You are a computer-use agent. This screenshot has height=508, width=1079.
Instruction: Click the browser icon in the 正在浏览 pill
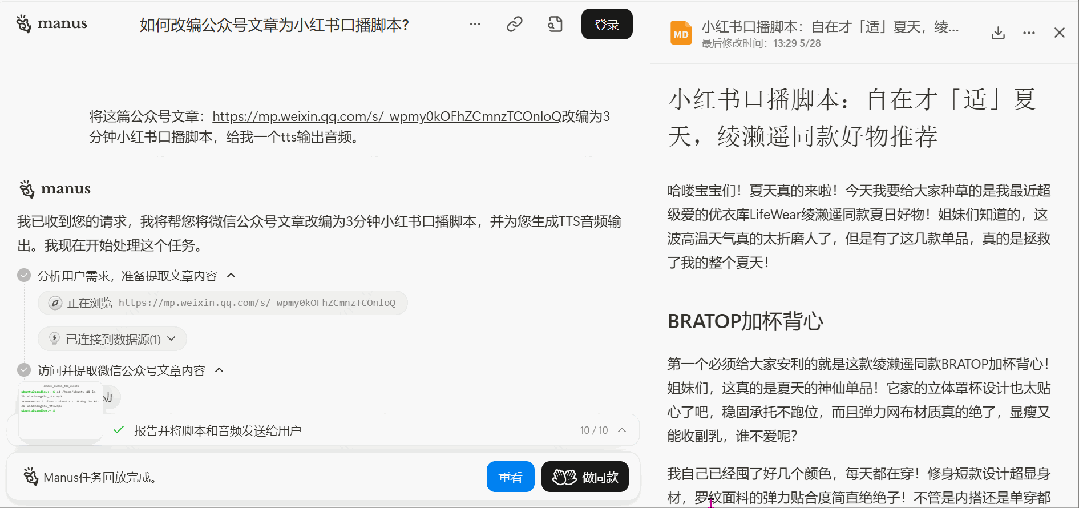(x=55, y=303)
